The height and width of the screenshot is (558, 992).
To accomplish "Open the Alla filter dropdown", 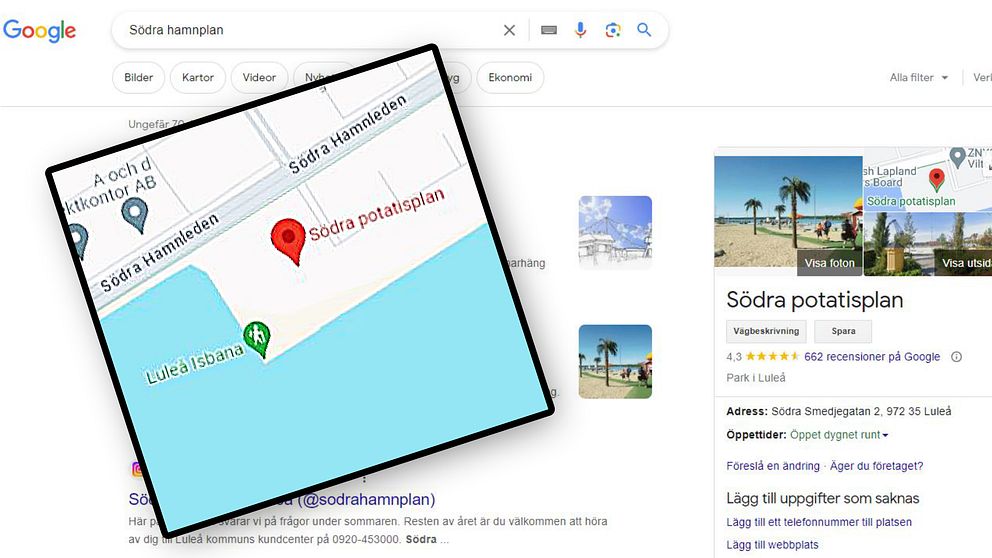I will click(919, 77).
